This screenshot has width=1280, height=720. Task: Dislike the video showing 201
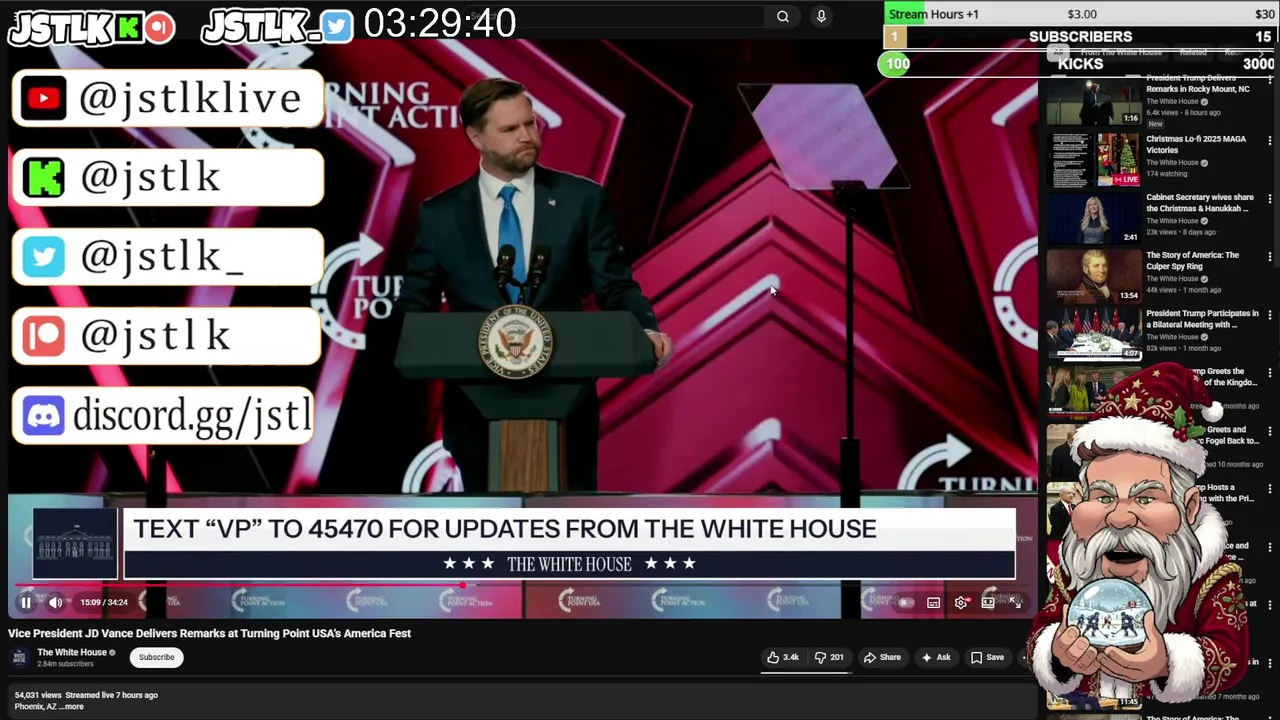click(x=829, y=657)
